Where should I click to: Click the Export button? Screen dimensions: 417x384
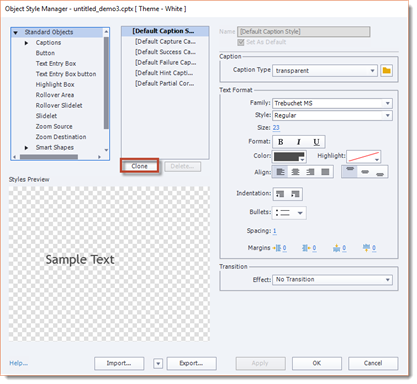tap(191, 364)
